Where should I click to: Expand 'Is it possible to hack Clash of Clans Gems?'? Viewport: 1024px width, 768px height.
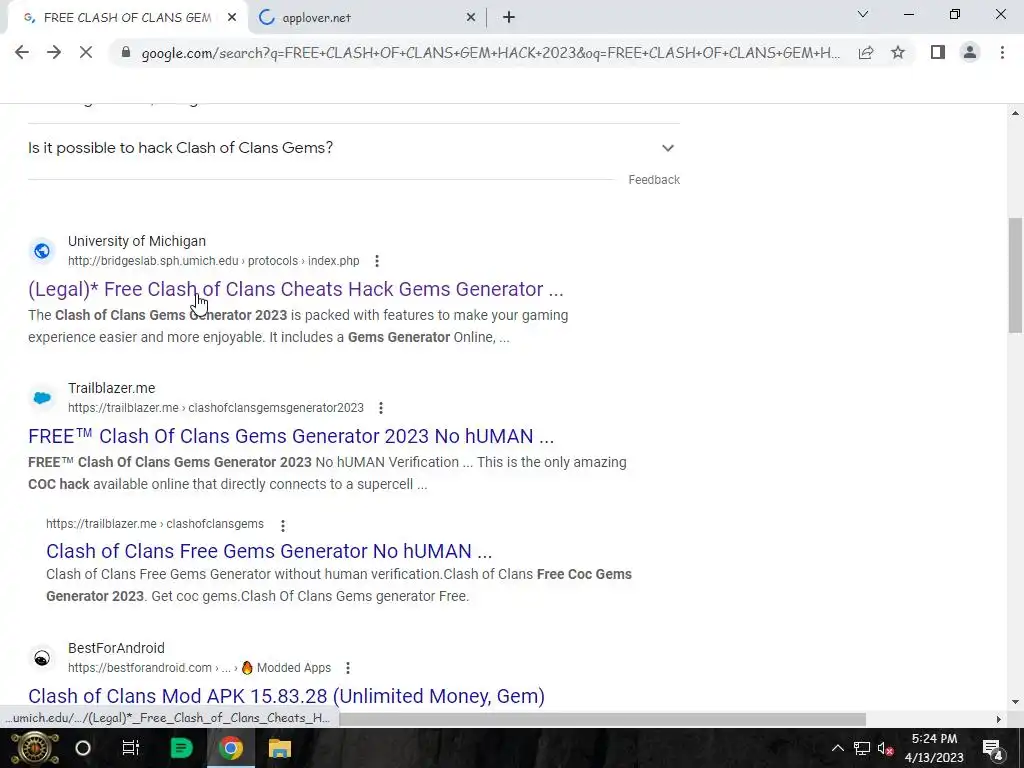354,148
